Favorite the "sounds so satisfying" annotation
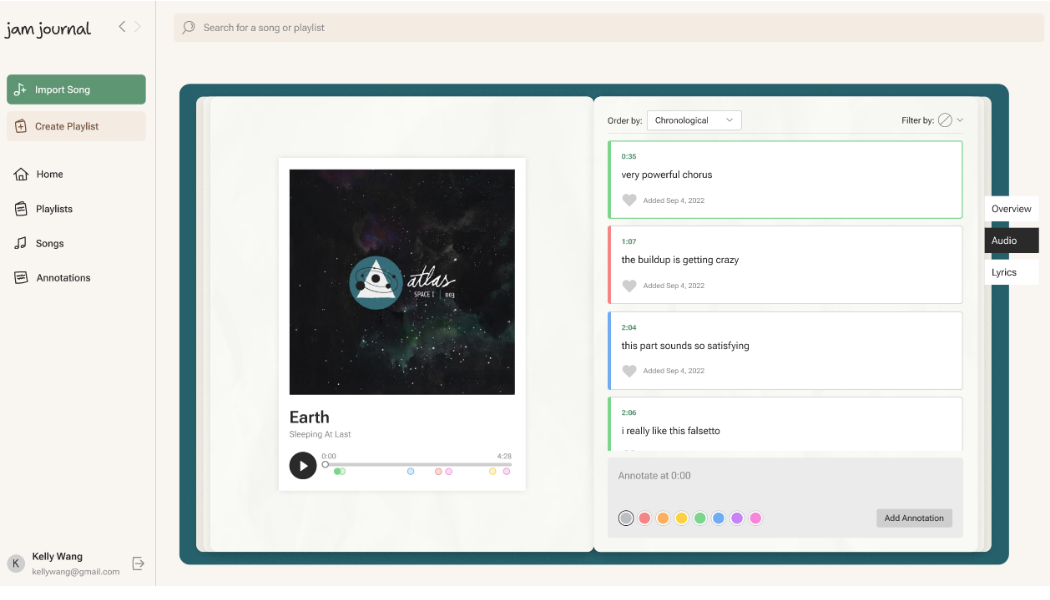1050x600 pixels. [x=629, y=371]
